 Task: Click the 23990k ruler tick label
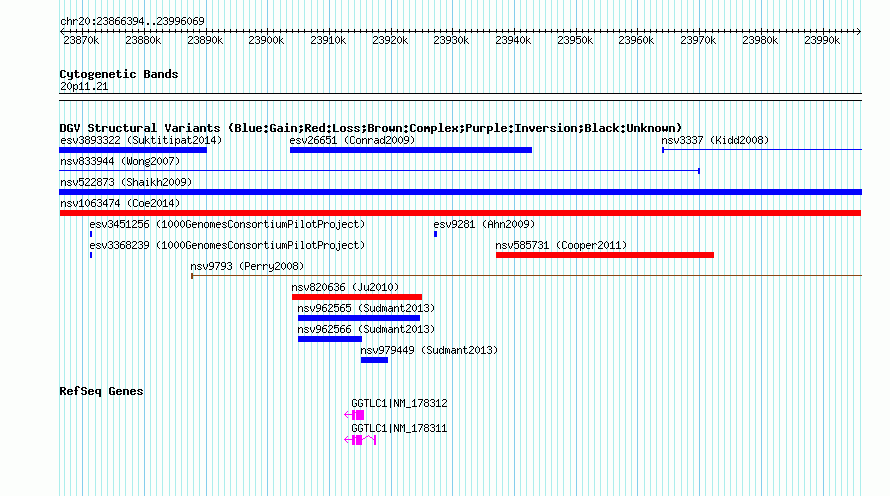coord(822,40)
